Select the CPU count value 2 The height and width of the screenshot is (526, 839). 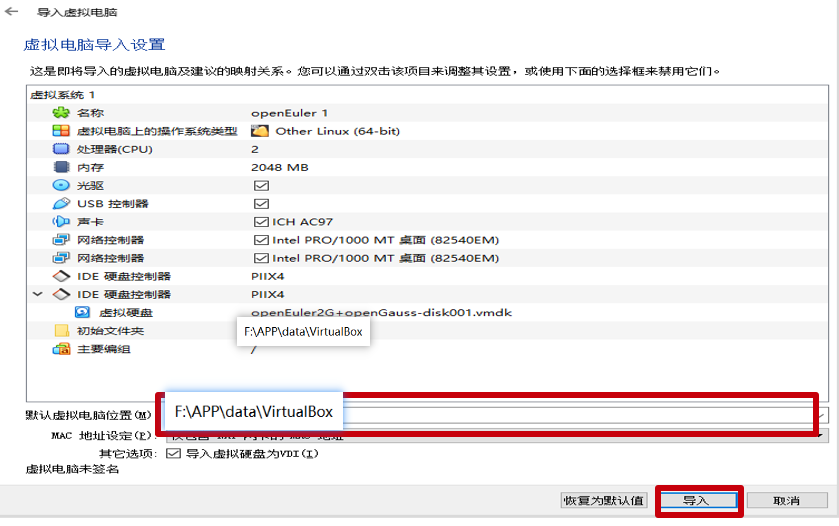(x=255, y=149)
